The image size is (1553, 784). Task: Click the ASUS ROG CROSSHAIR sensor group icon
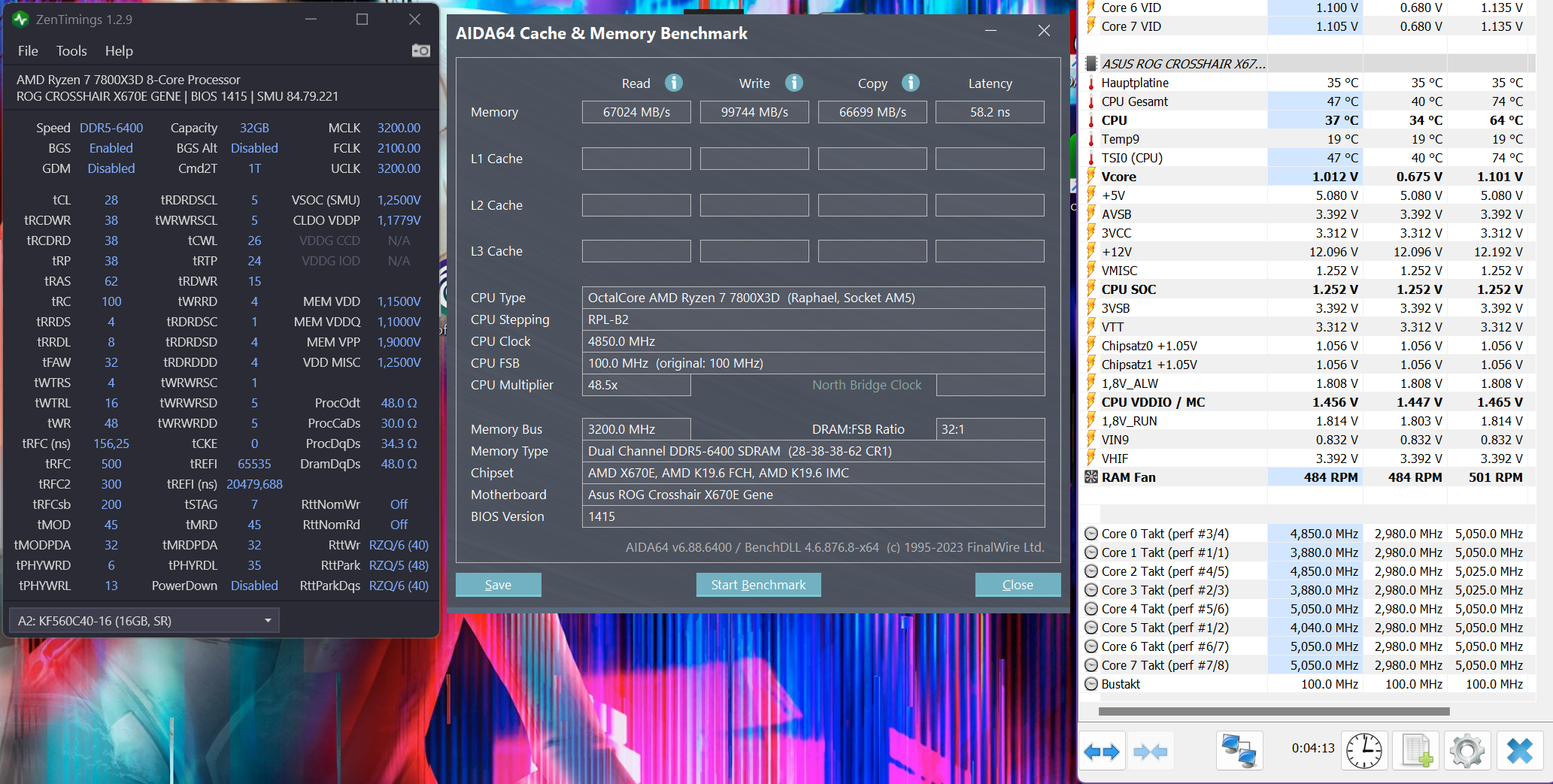1091,64
